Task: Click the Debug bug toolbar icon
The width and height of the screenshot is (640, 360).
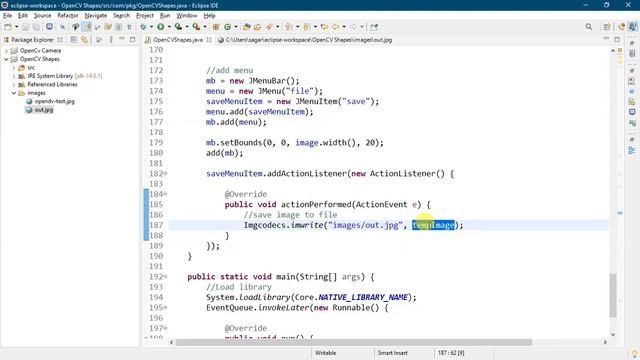Action: pos(143,27)
